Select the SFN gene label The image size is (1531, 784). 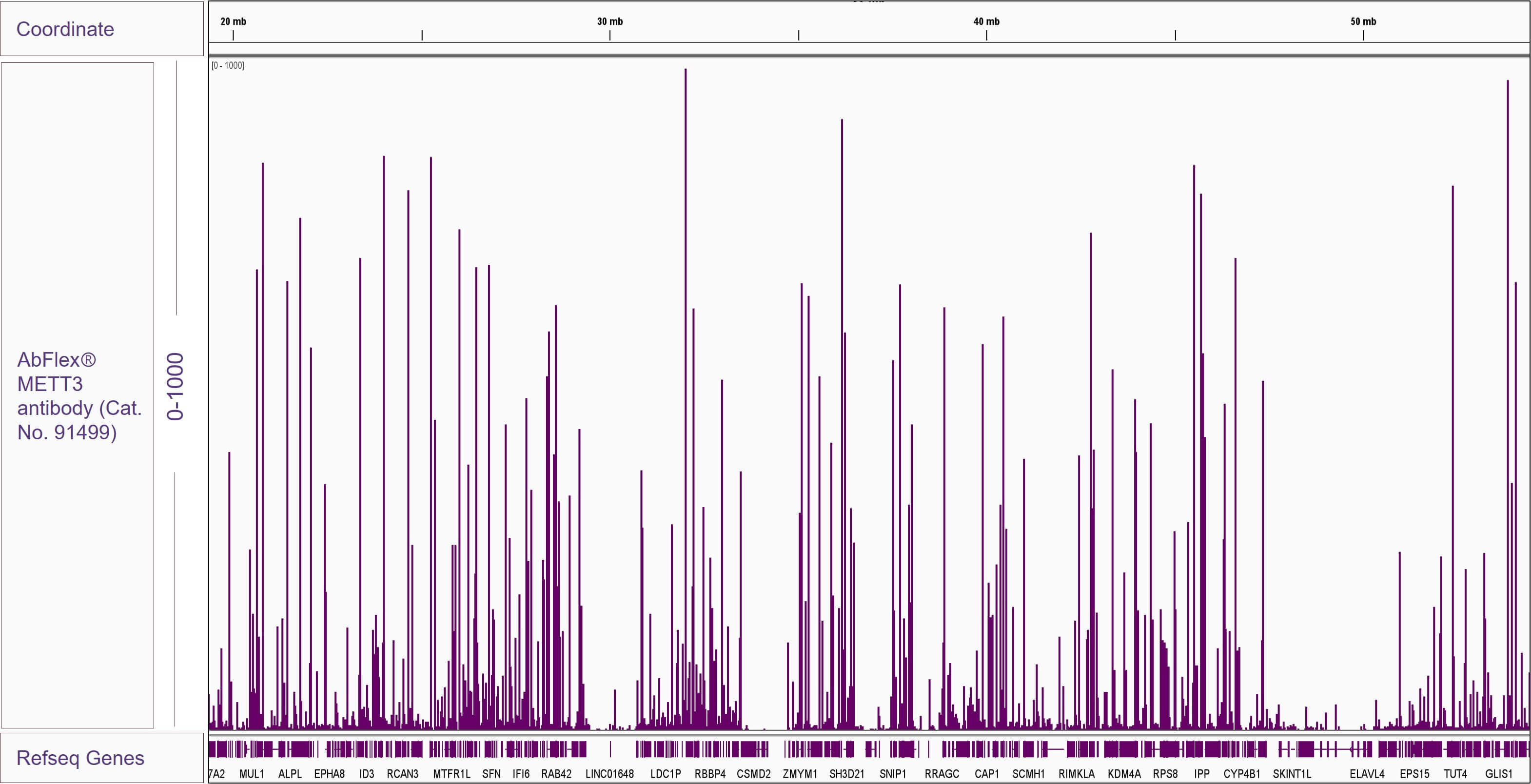[x=491, y=774]
